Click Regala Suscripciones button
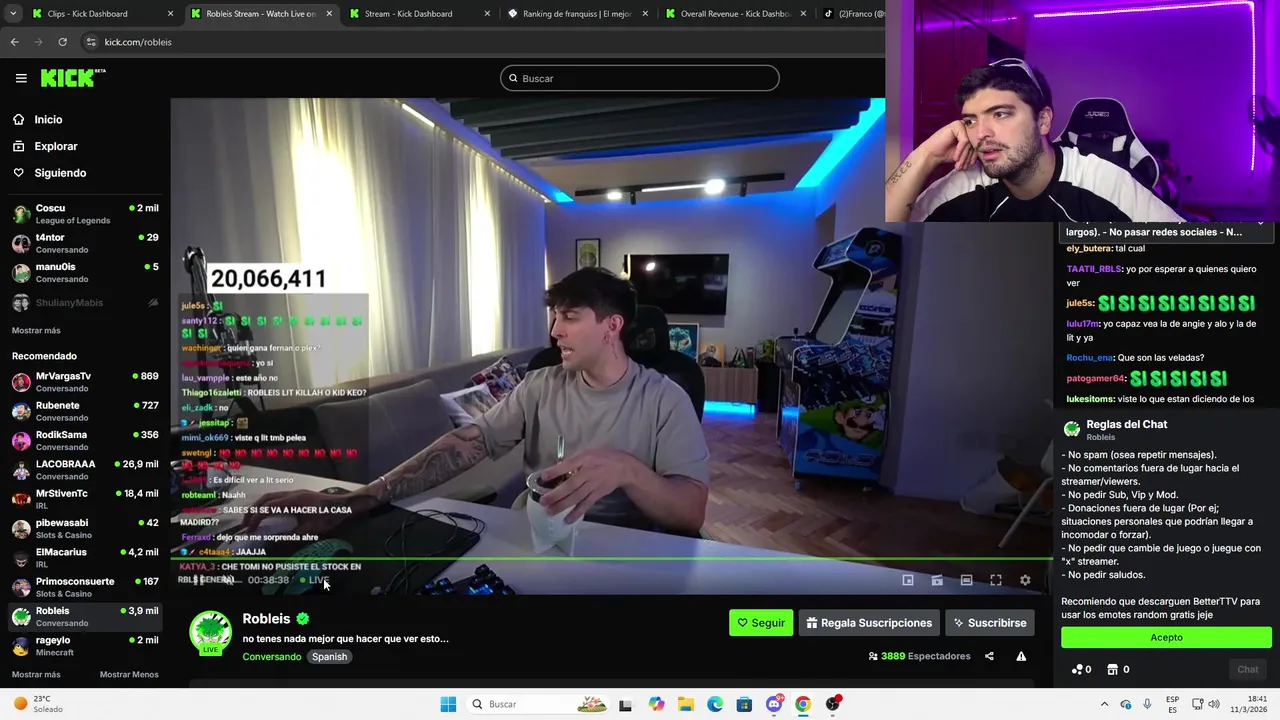 point(868,623)
